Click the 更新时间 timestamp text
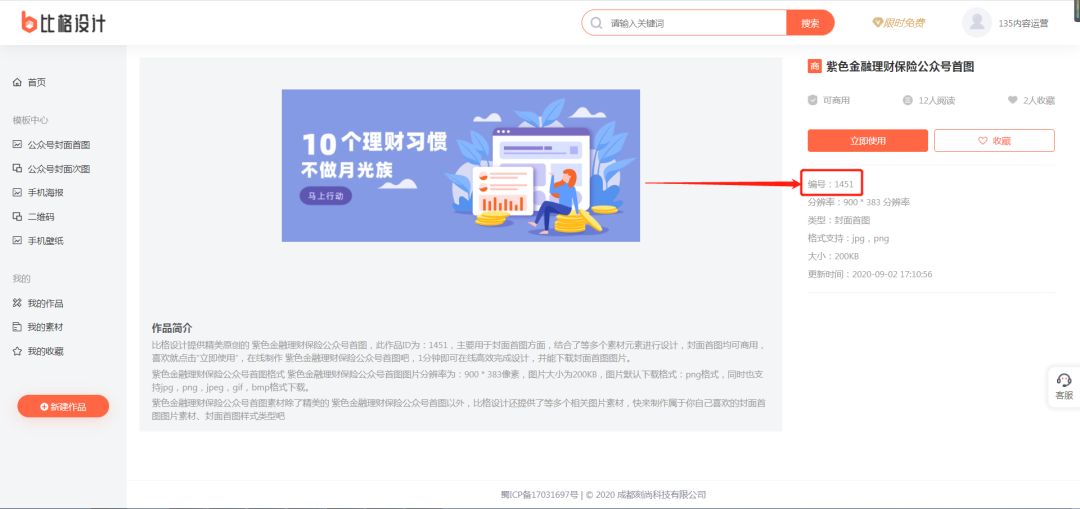This screenshot has width=1080, height=509. tap(870, 274)
